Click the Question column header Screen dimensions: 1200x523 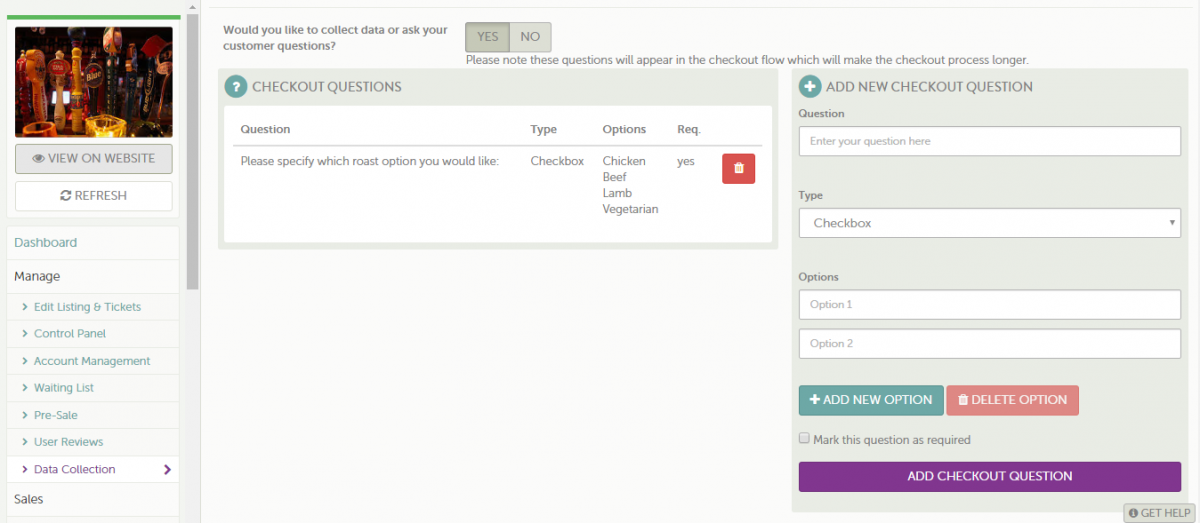click(265, 129)
